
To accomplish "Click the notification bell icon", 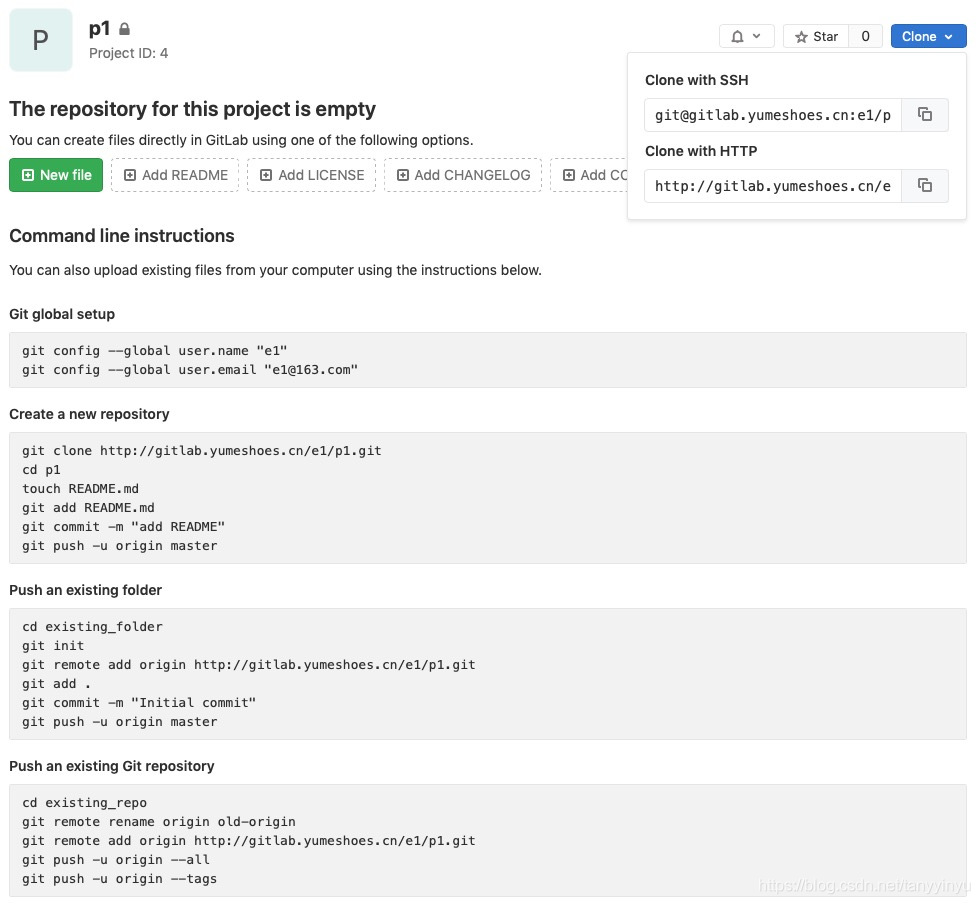I will pyautogui.click(x=737, y=37).
